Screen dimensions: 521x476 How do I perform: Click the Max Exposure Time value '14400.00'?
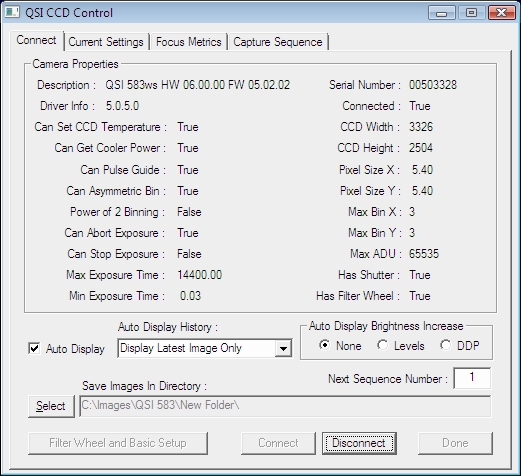200,275
